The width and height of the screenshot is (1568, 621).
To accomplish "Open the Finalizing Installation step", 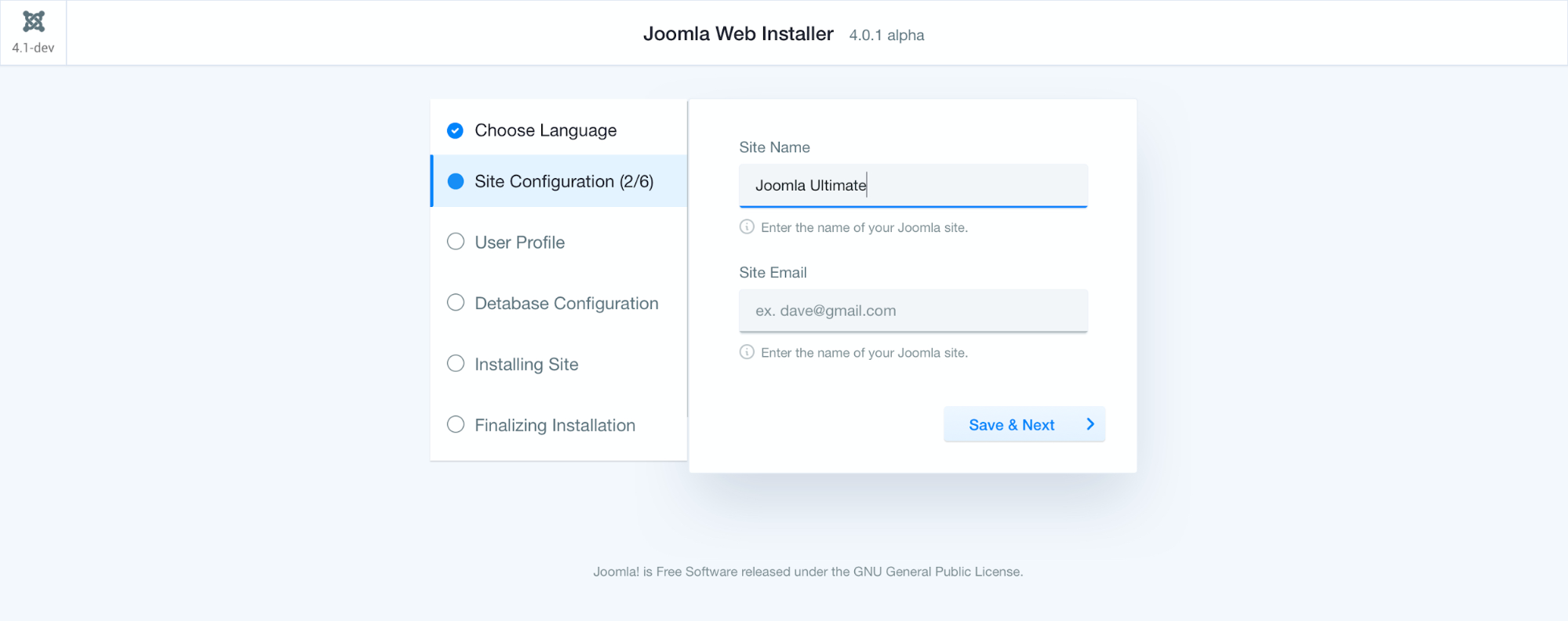I will (x=558, y=425).
